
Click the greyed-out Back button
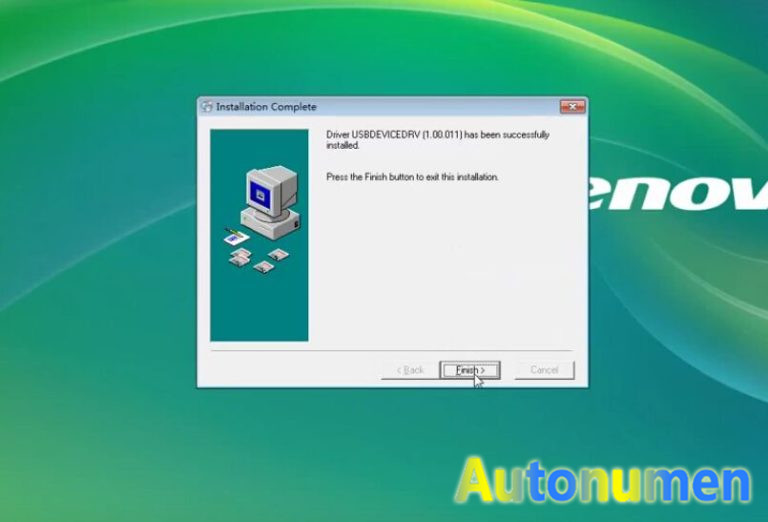(410, 370)
